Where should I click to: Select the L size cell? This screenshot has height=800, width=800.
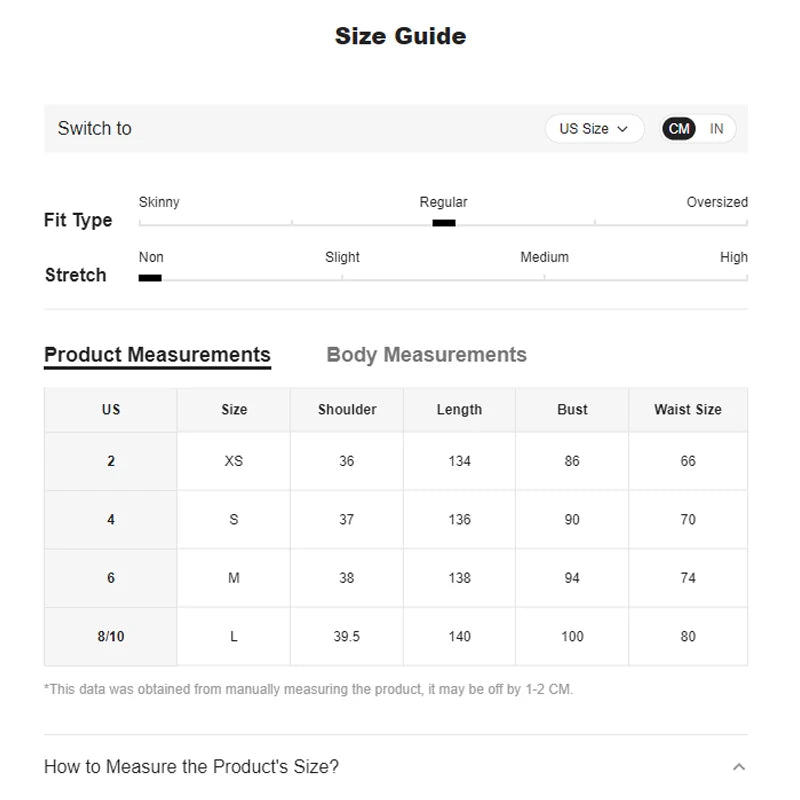pyautogui.click(x=234, y=636)
